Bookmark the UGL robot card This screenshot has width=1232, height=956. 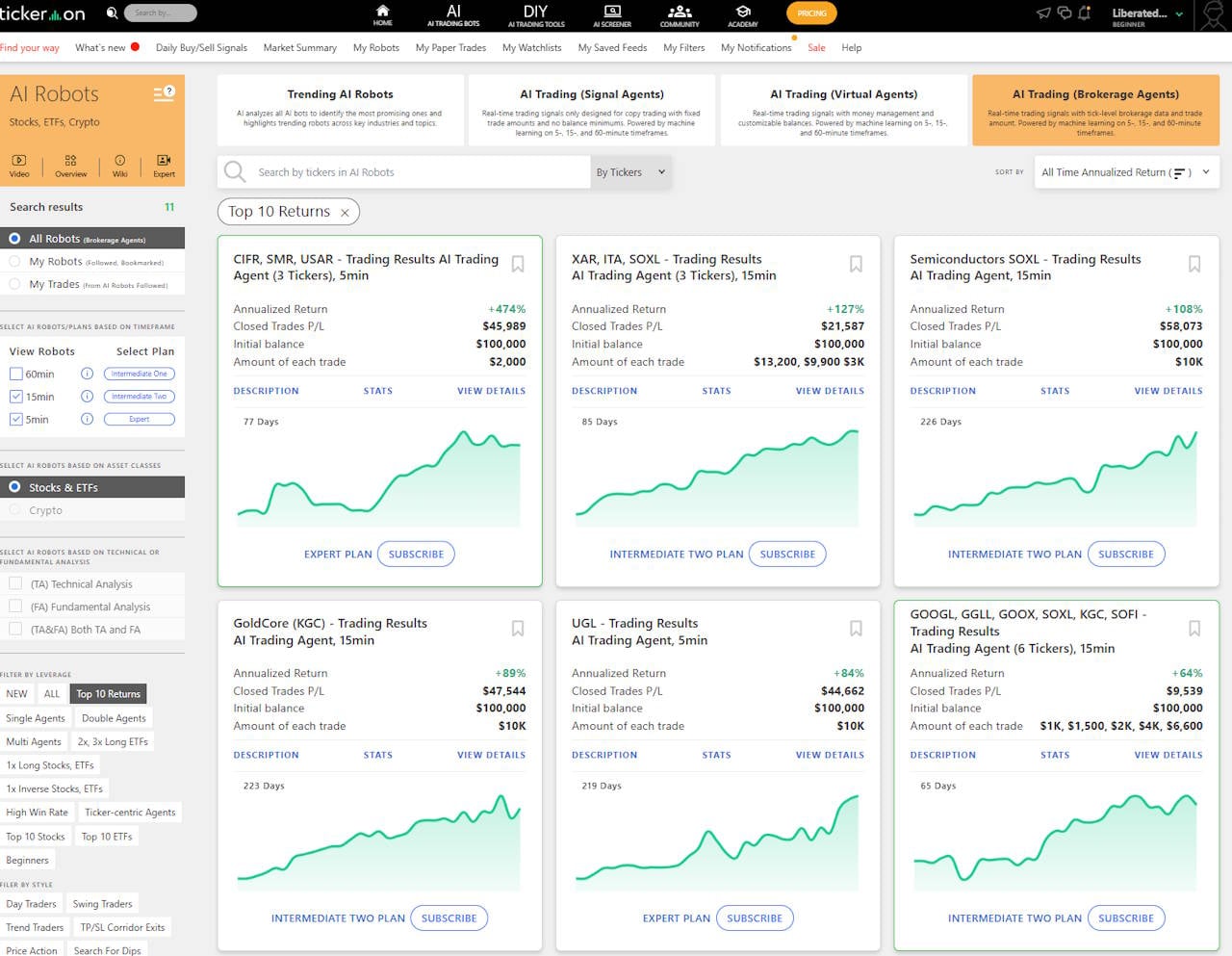point(856,629)
